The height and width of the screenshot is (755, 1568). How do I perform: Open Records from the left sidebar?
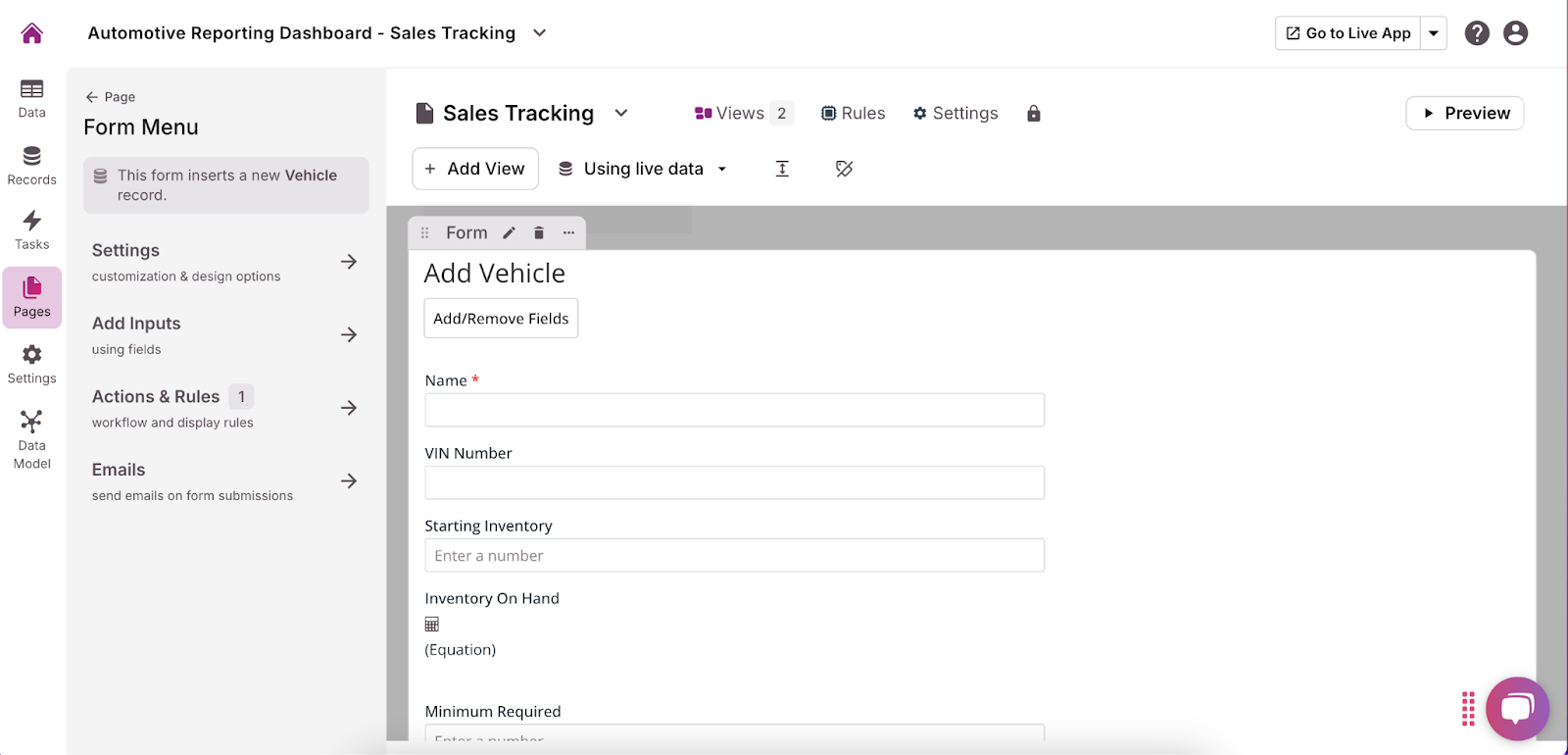click(31, 165)
